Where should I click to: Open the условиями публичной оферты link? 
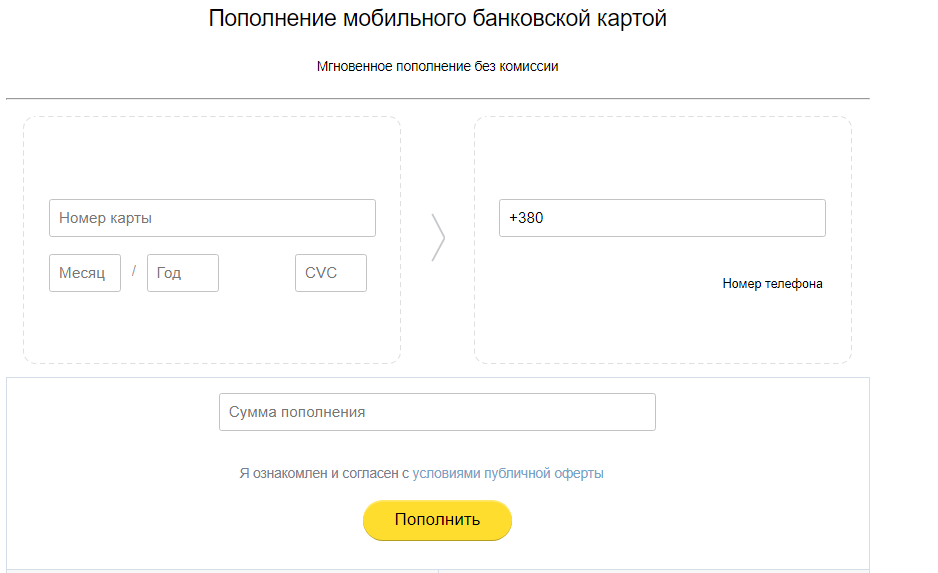click(x=508, y=473)
